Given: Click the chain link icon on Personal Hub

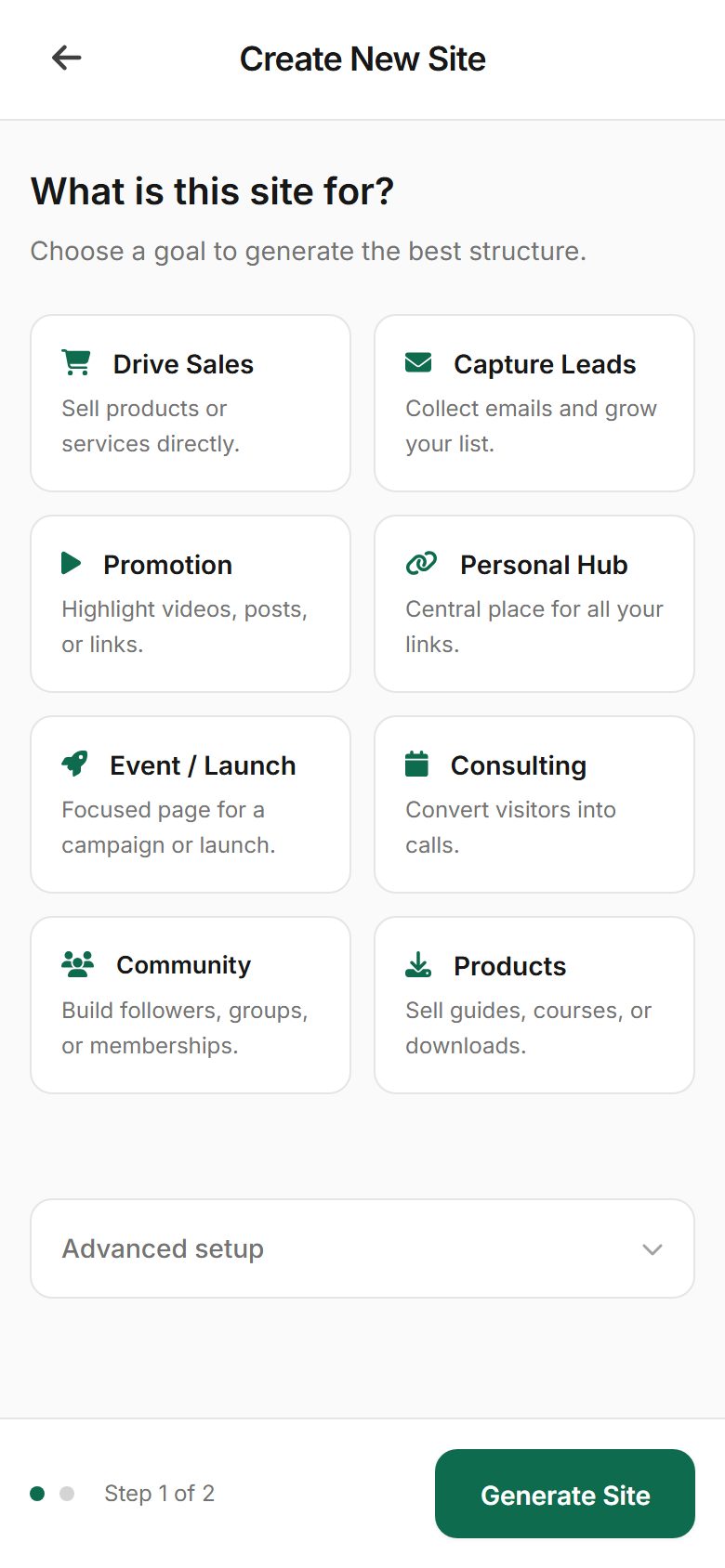Looking at the screenshot, I should coord(420,563).
